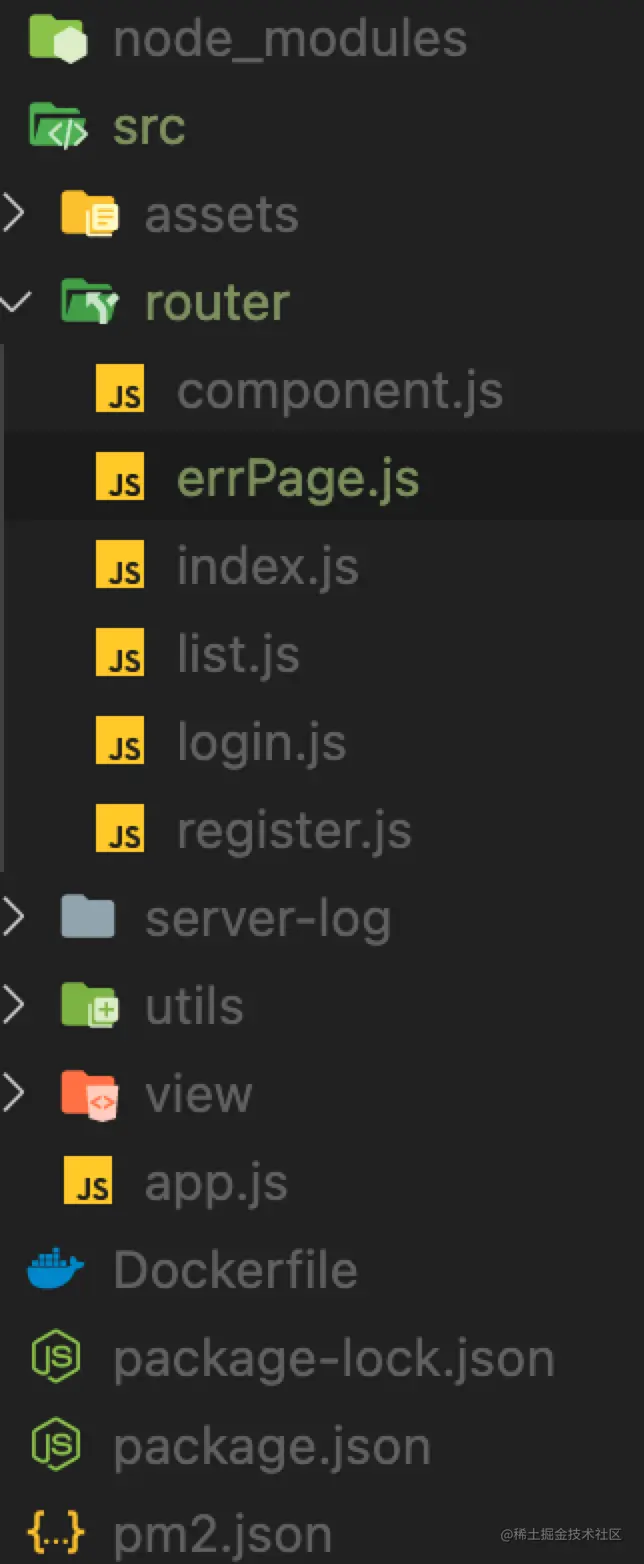Click the JS icon beside login.js

click(120, 741)
